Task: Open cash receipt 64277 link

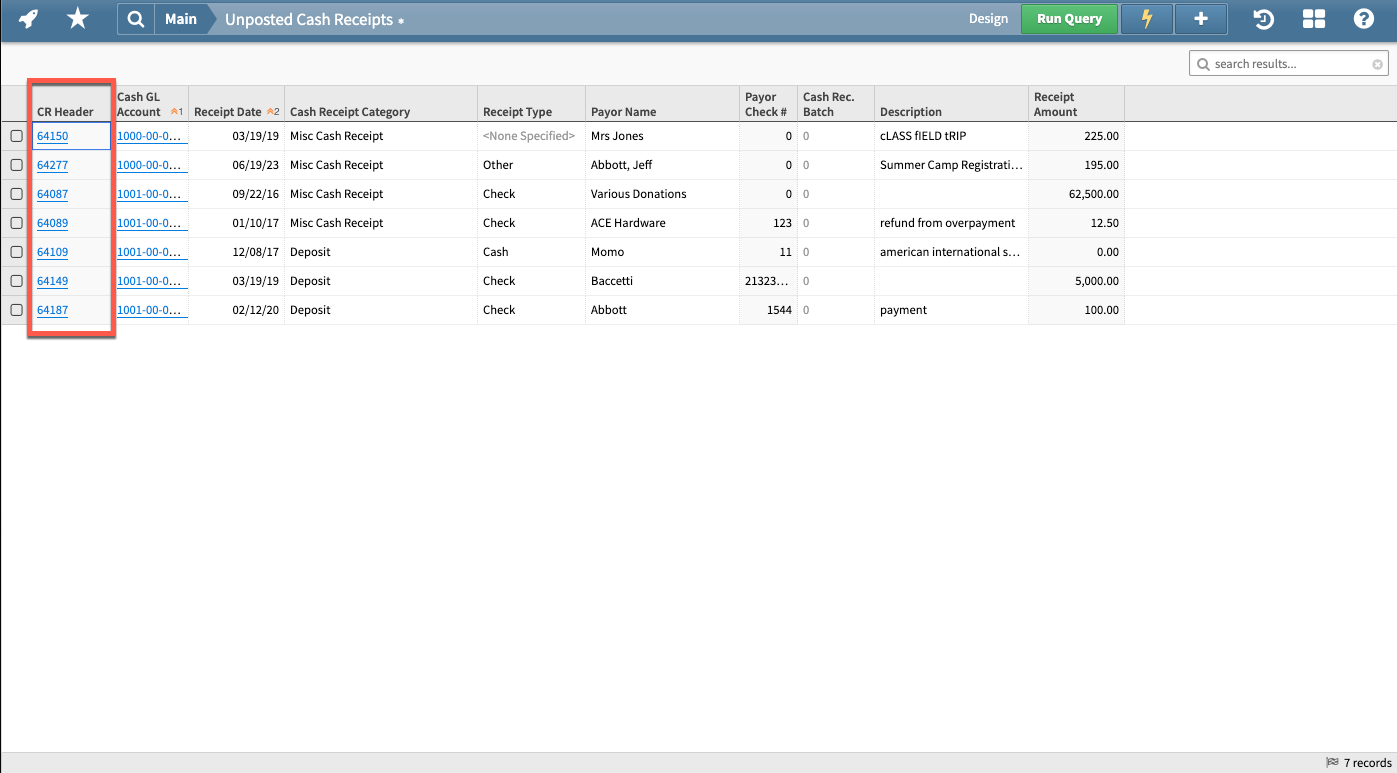Action: pos(52,165)
